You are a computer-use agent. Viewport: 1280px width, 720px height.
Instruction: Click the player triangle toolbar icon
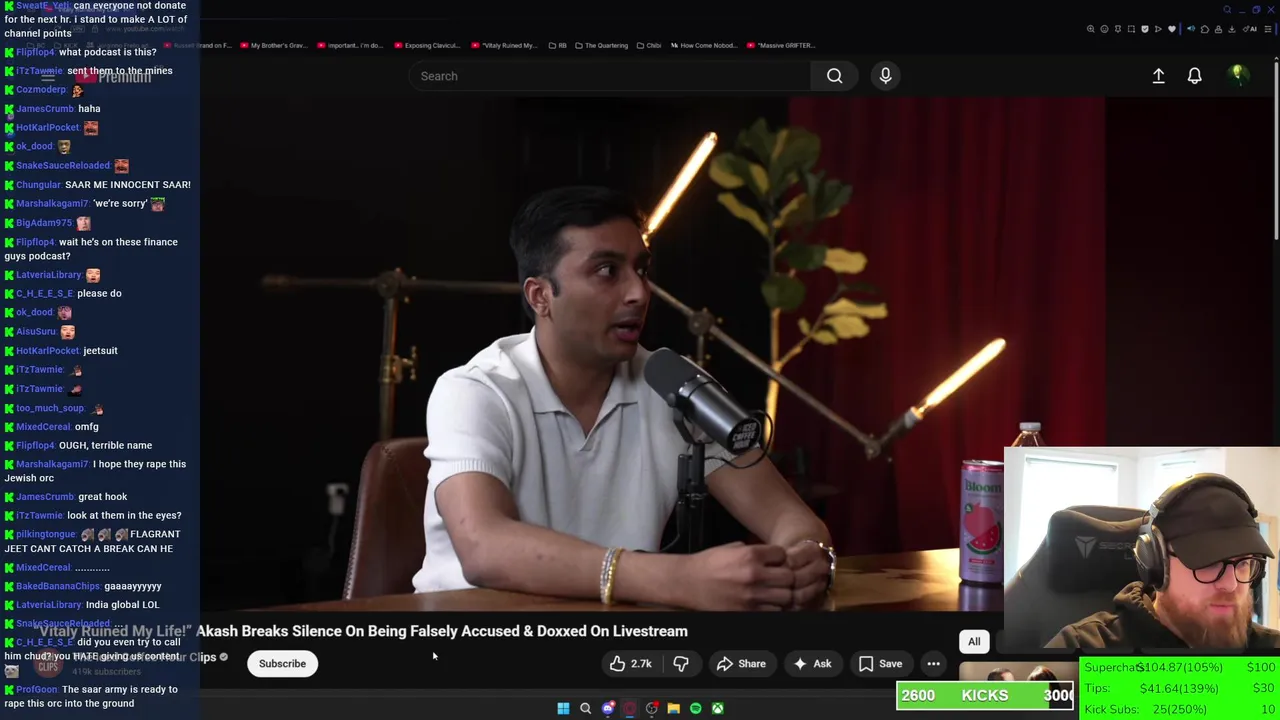[x=1158, y=29]
